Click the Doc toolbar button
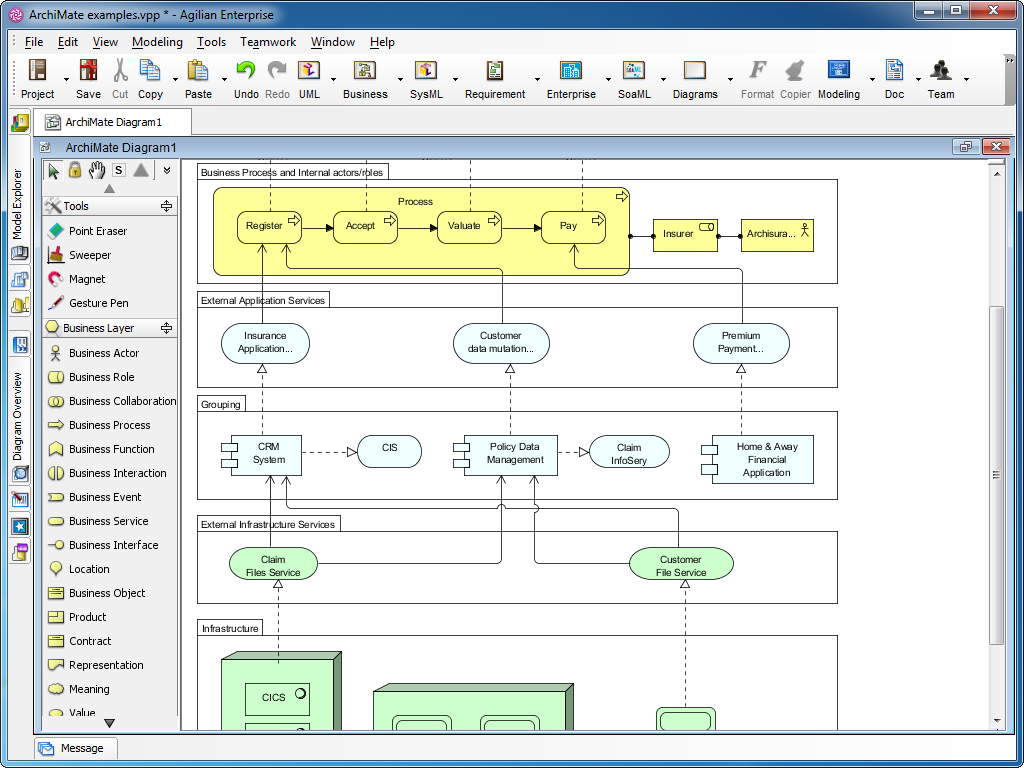The height and width of the screenshot is (768, 1024). 893,72
